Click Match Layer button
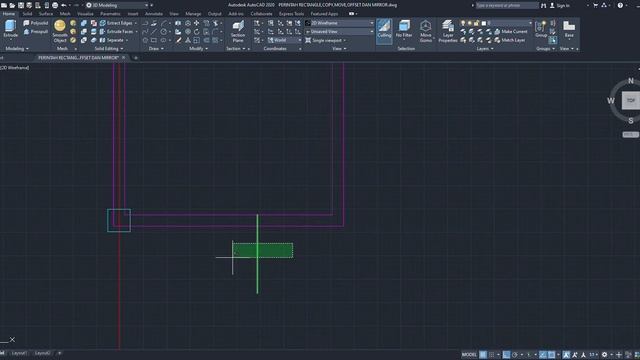 [x=510, y=40]
